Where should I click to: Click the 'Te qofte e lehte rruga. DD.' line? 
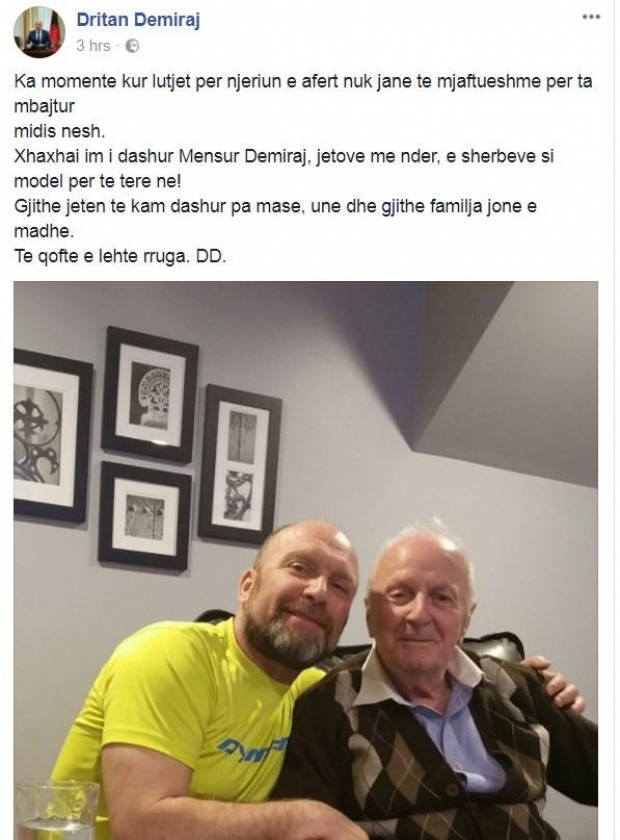(x=120, y=257)
